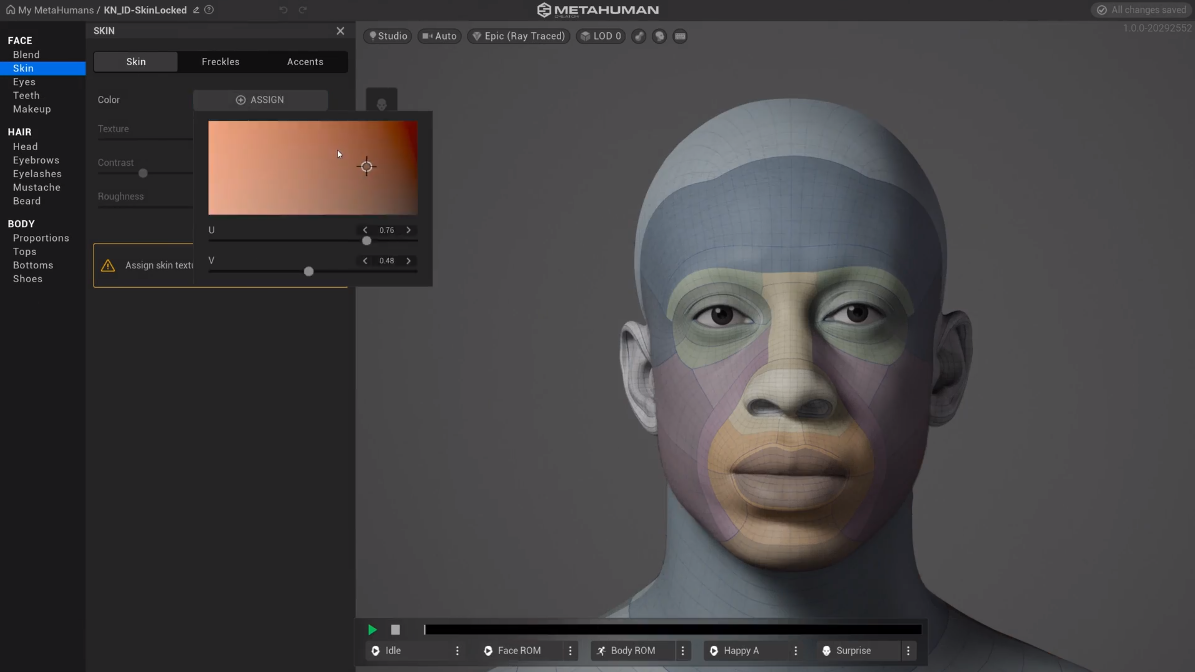
Task: Open the Eyebrows section
Action: point(36,160)
